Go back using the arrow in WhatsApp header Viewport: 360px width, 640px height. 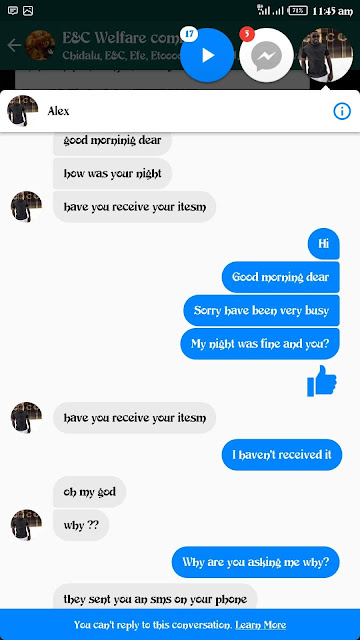[x=14, y=45]
